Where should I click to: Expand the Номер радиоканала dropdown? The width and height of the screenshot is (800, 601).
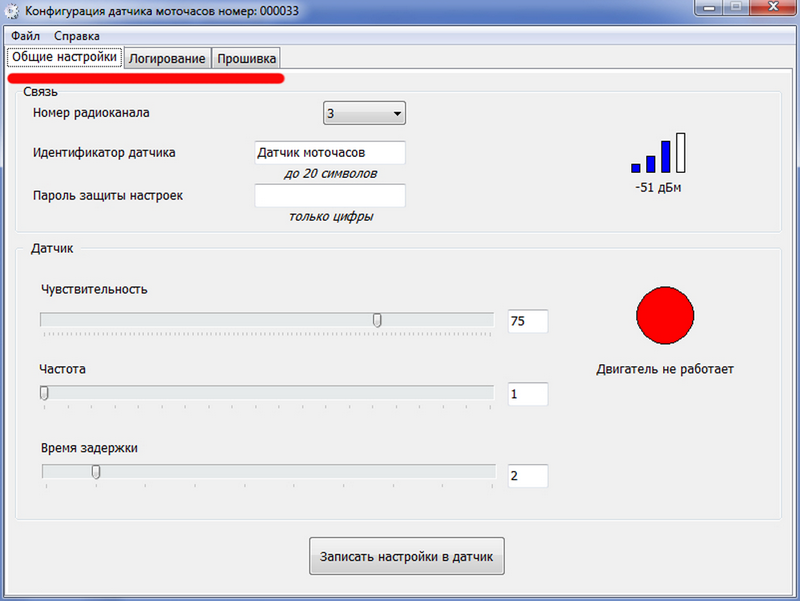tap(364, 113)
